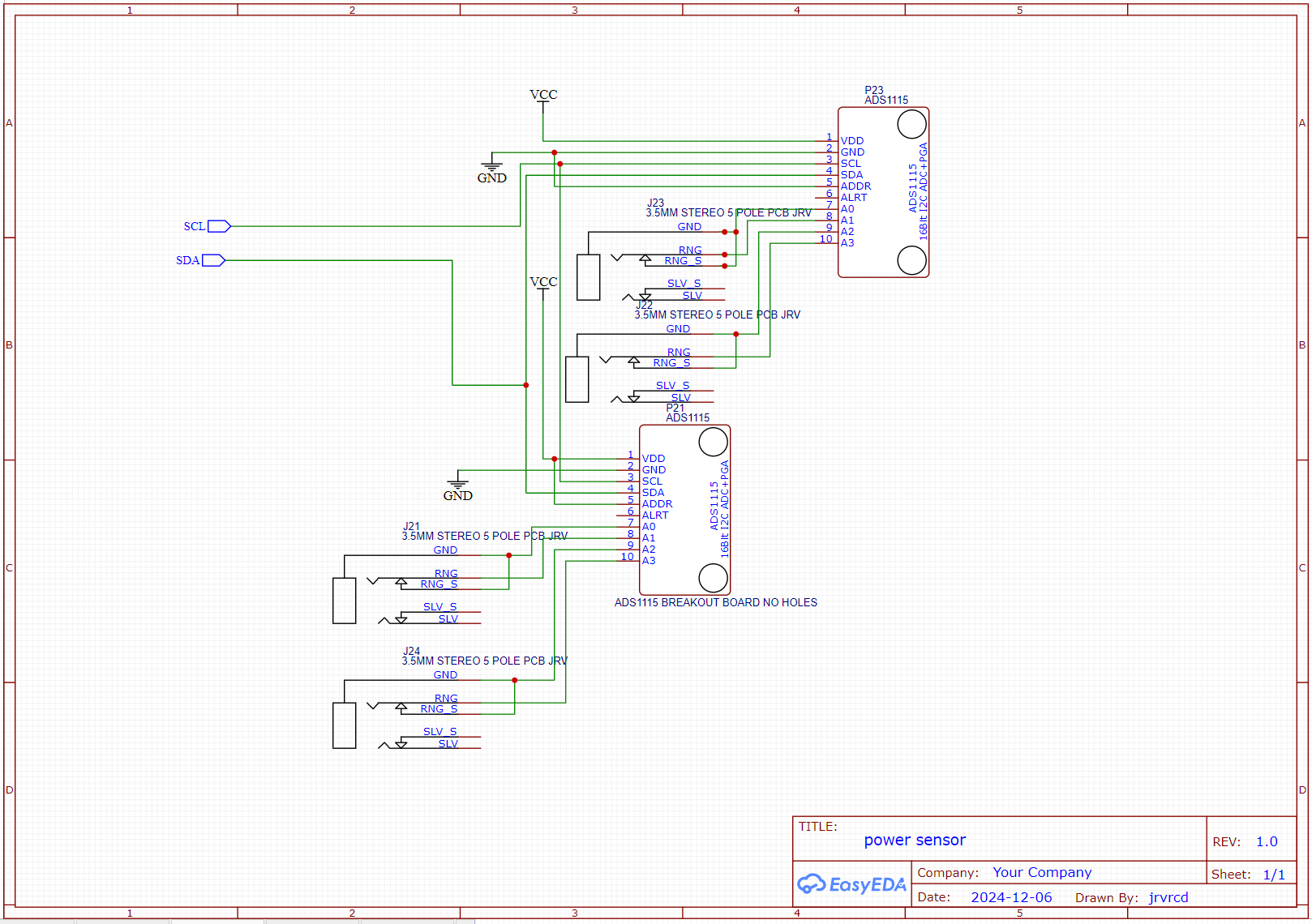Select the GND symbol wired to P21

tap(457, 488)
